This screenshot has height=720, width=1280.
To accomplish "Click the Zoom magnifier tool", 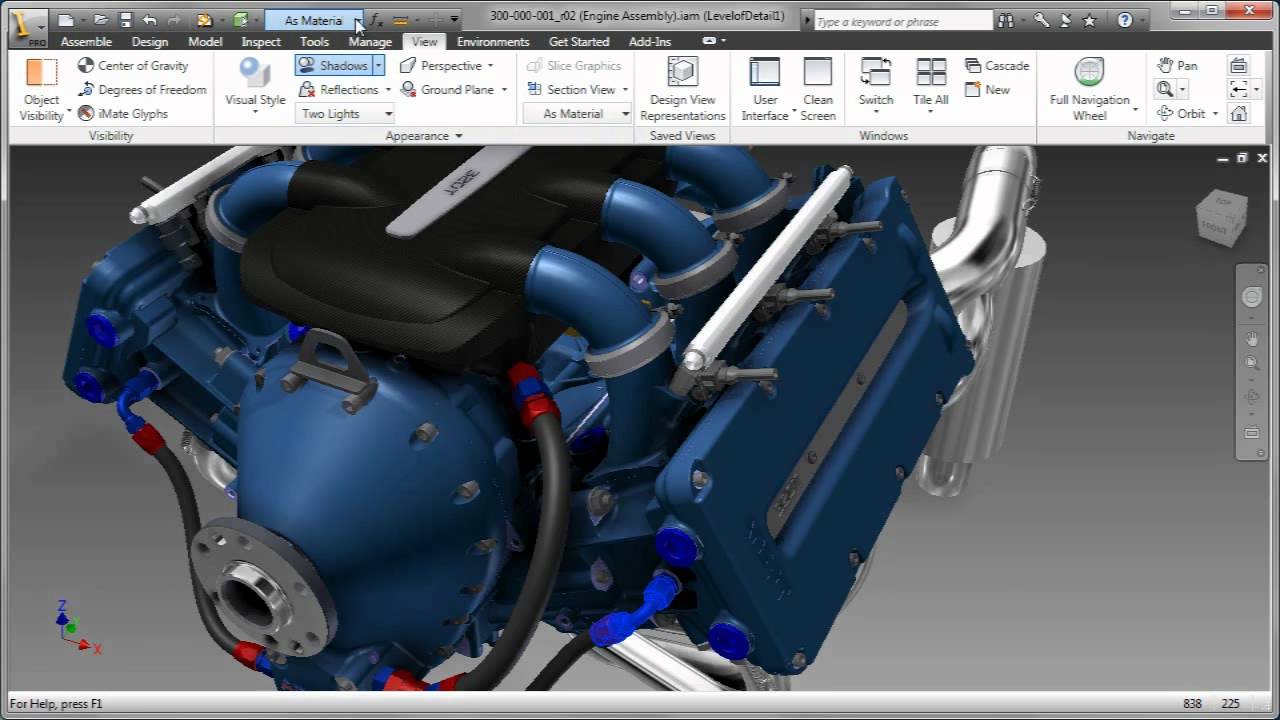I will click(x=1165, y=89).
